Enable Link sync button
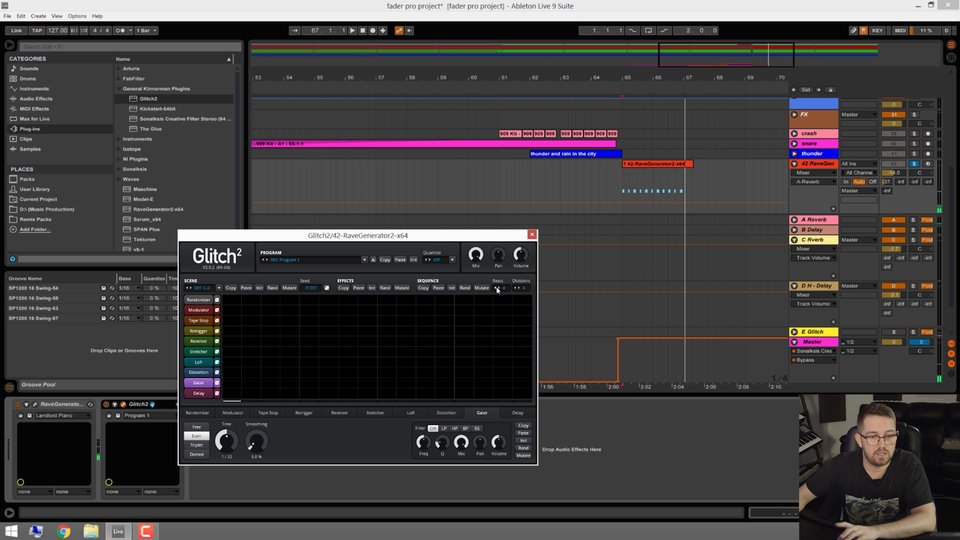This screenshot has height=540, width=960. (x=16, y=31)
